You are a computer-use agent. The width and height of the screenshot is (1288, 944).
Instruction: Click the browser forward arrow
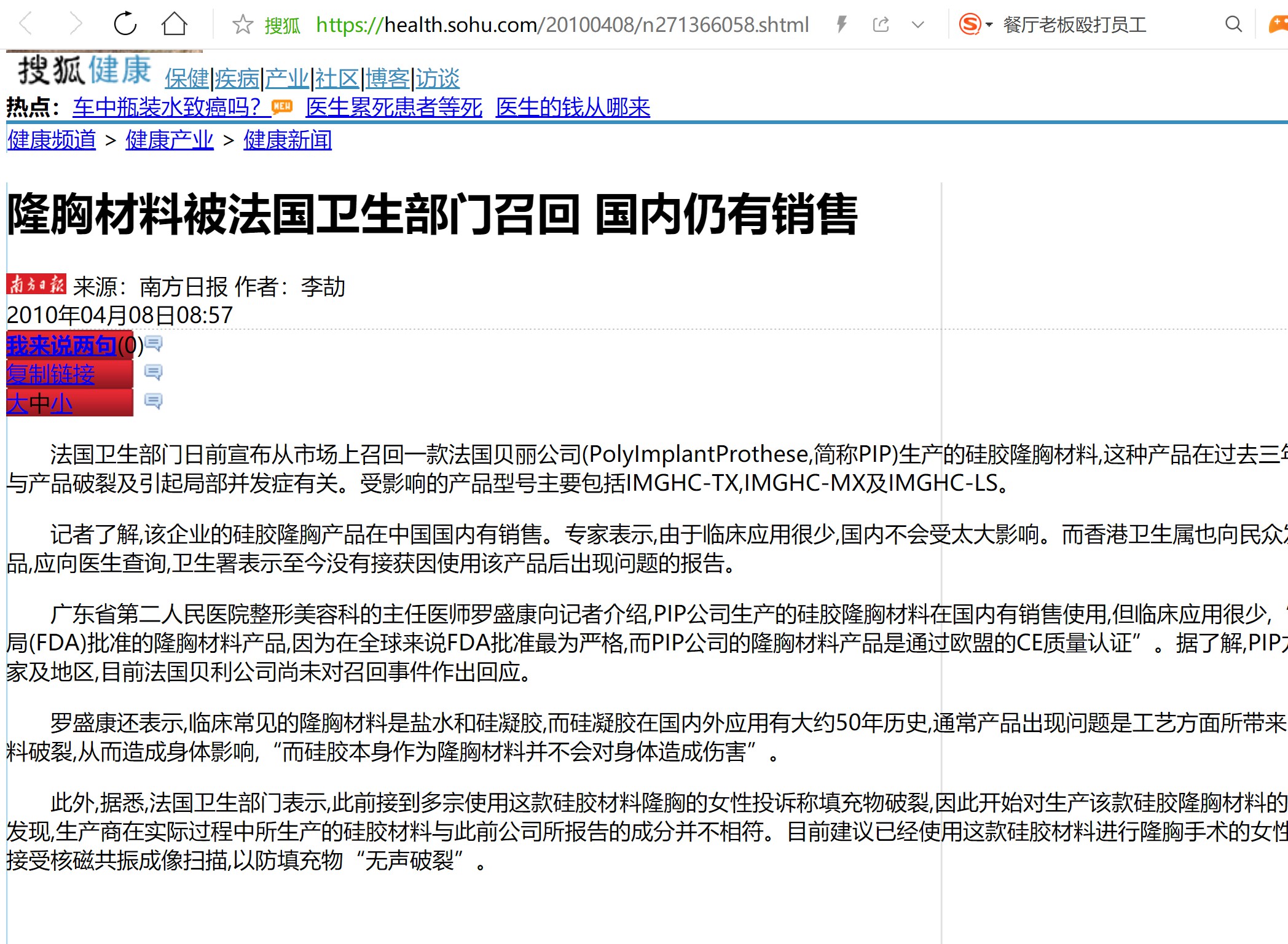(76, 25)
